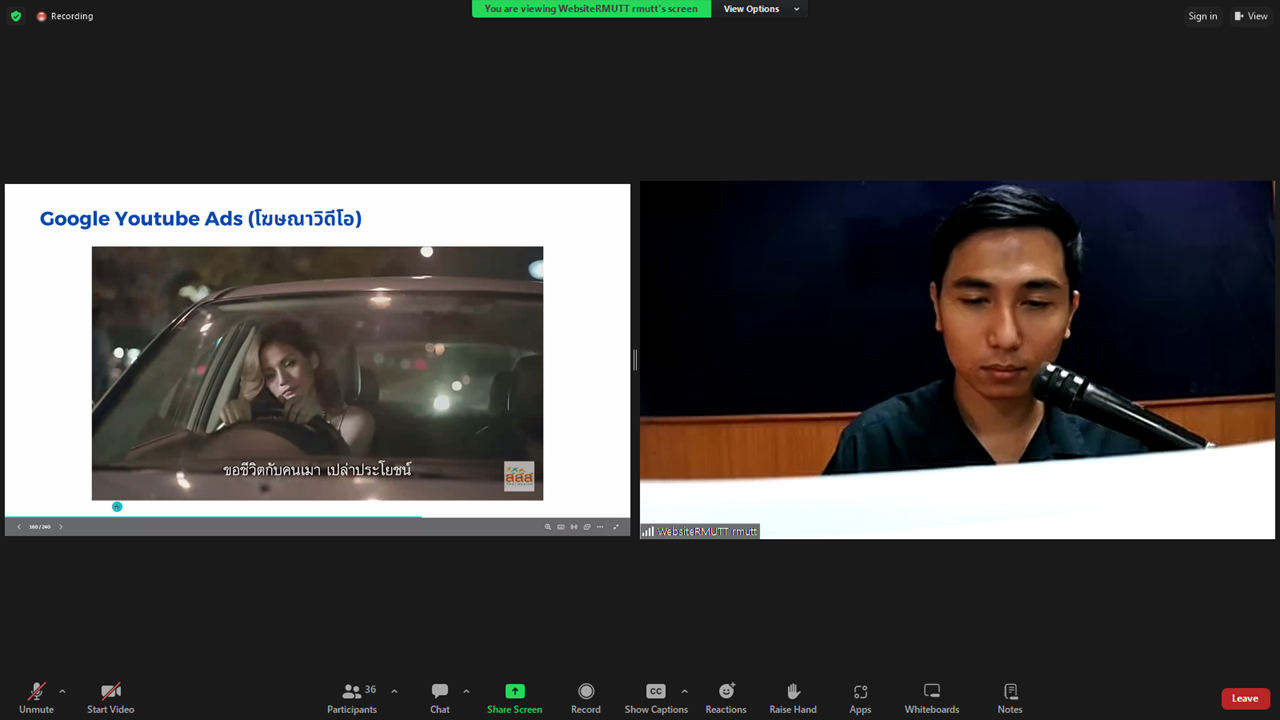Open Zoom Apps
Screen dimensions: 1280x720
860,698
